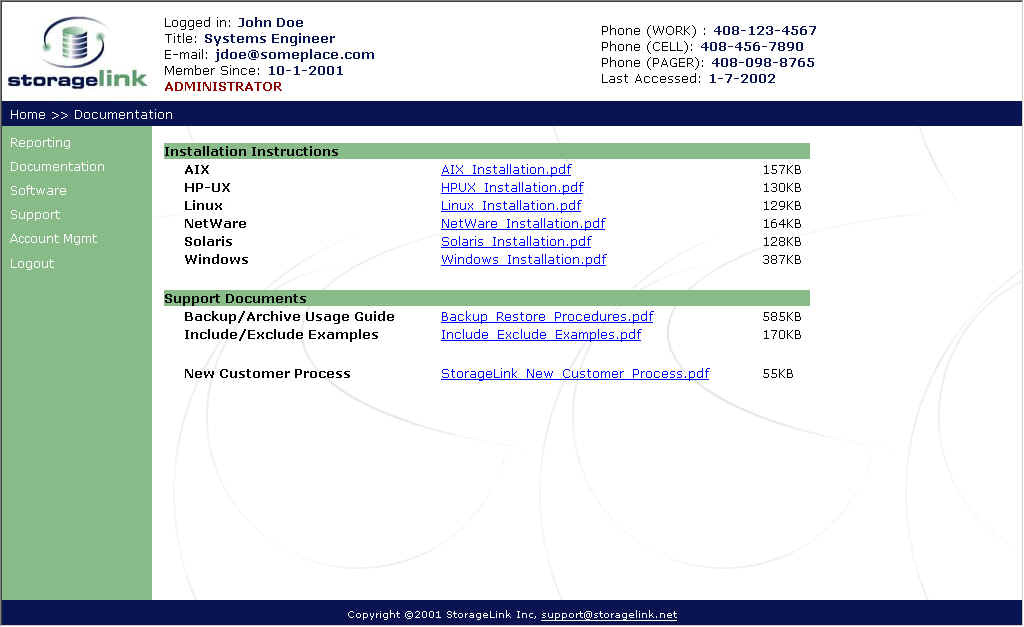This screenshot has height=627, width=1024.
Task: Click the 128KB file size
Action: click(782, 242)
